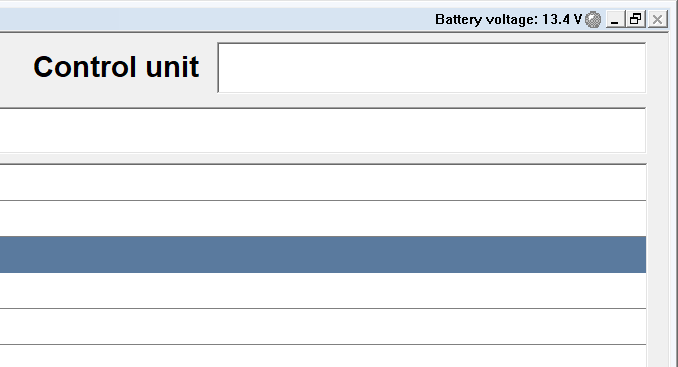Select the empty row just below the blue row
This screenshot has height=367, width=678.
pyautogui.click(x=323, y=290)
